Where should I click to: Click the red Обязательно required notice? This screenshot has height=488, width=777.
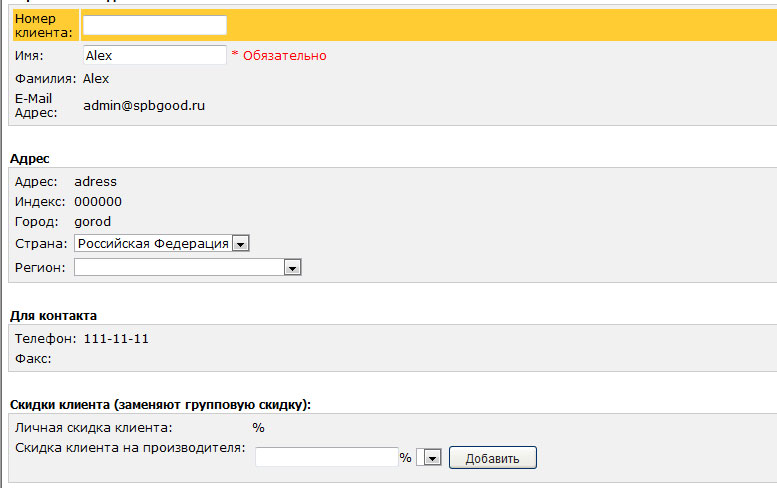pyautogui.click(x=279, y=55)
